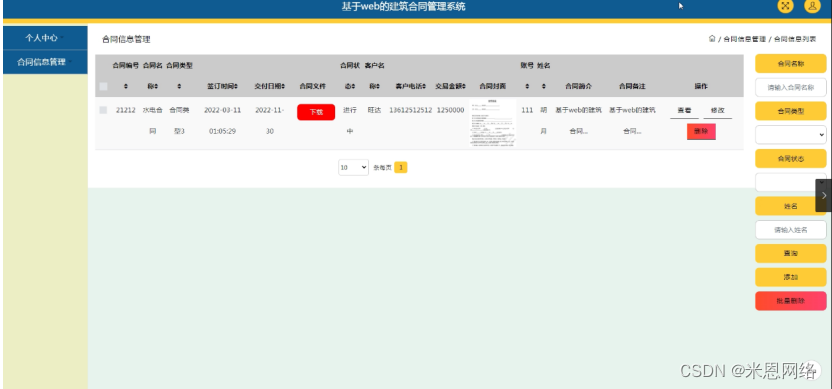Screen dimensions: 832x389
Task: Click the 合同状态 yellow filter label
Action: (x=791, y=158)
